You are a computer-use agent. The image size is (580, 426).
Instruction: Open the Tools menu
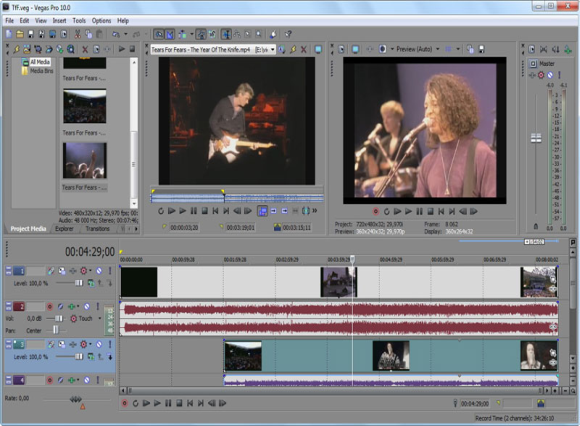click(79, 21)
